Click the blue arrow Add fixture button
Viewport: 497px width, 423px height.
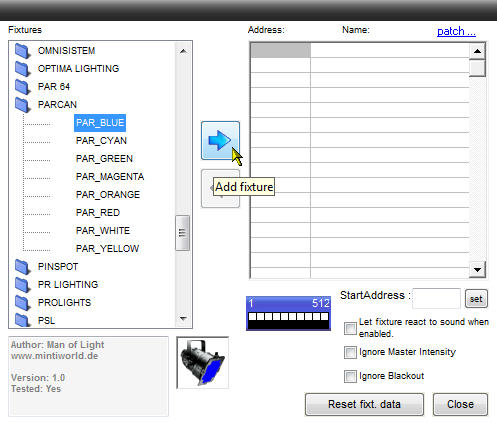click(220, 140)
